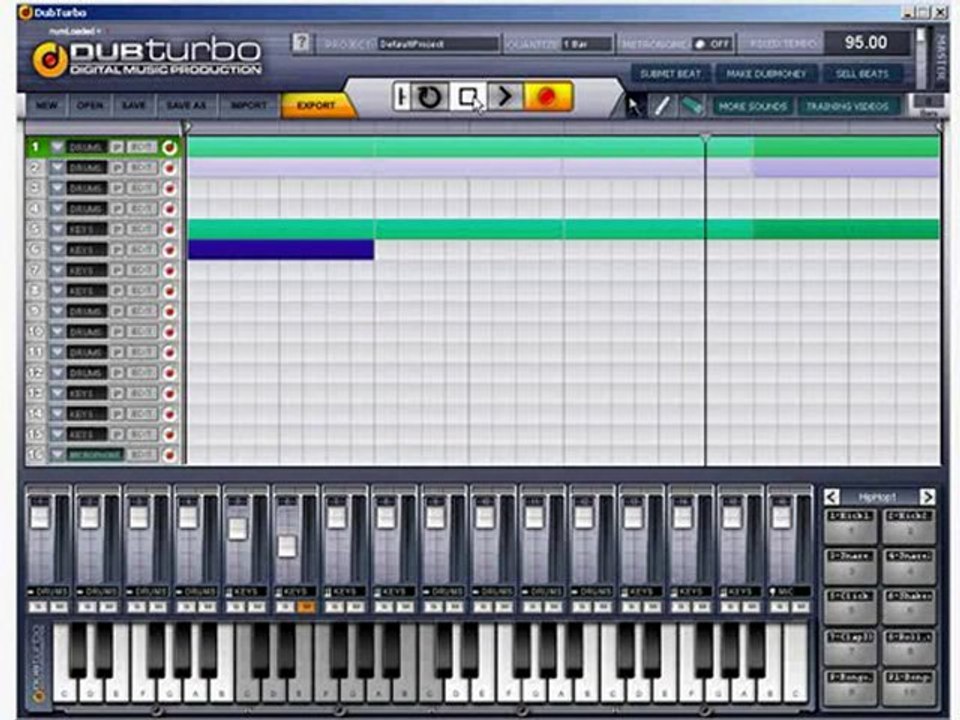Hit the 3-Snare drum pad

point(850,566)
